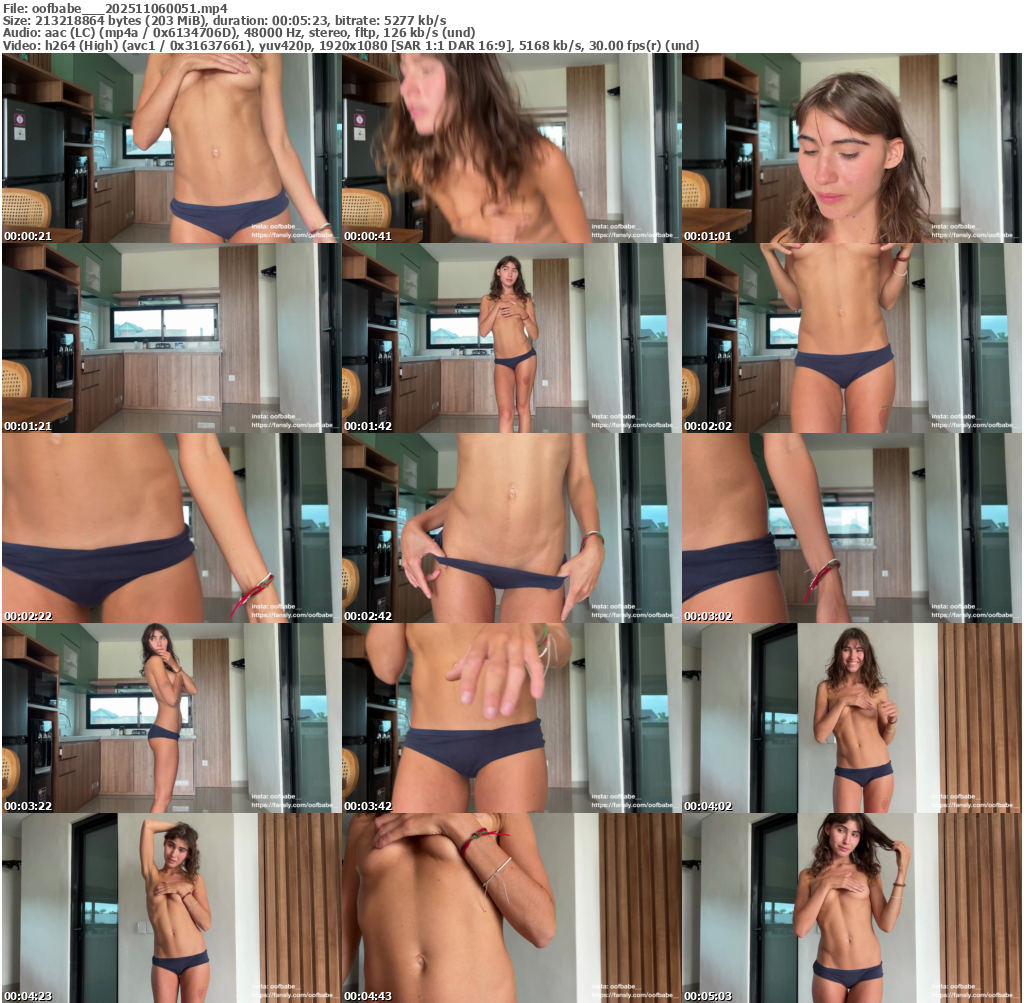Choose the thumbnail frame stamped 00:02:22
The image size is (1024, 1003).
pyautogui.click(x=172, y=528)
